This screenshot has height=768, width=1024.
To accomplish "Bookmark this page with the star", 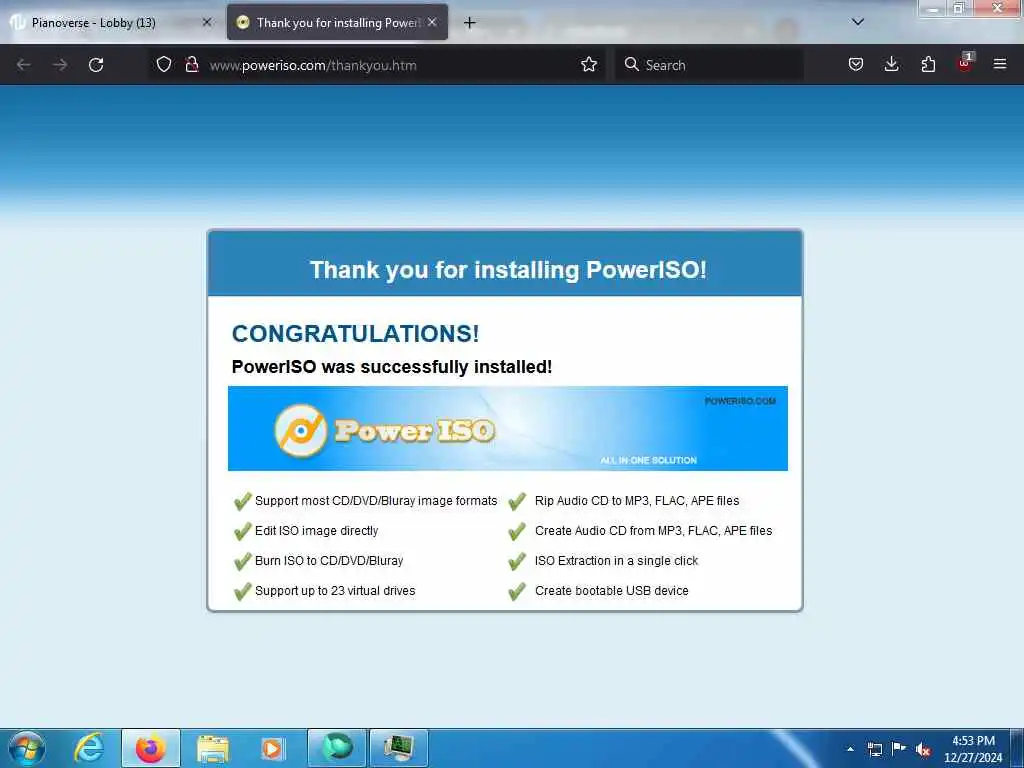I will click(x=589, y=65).
